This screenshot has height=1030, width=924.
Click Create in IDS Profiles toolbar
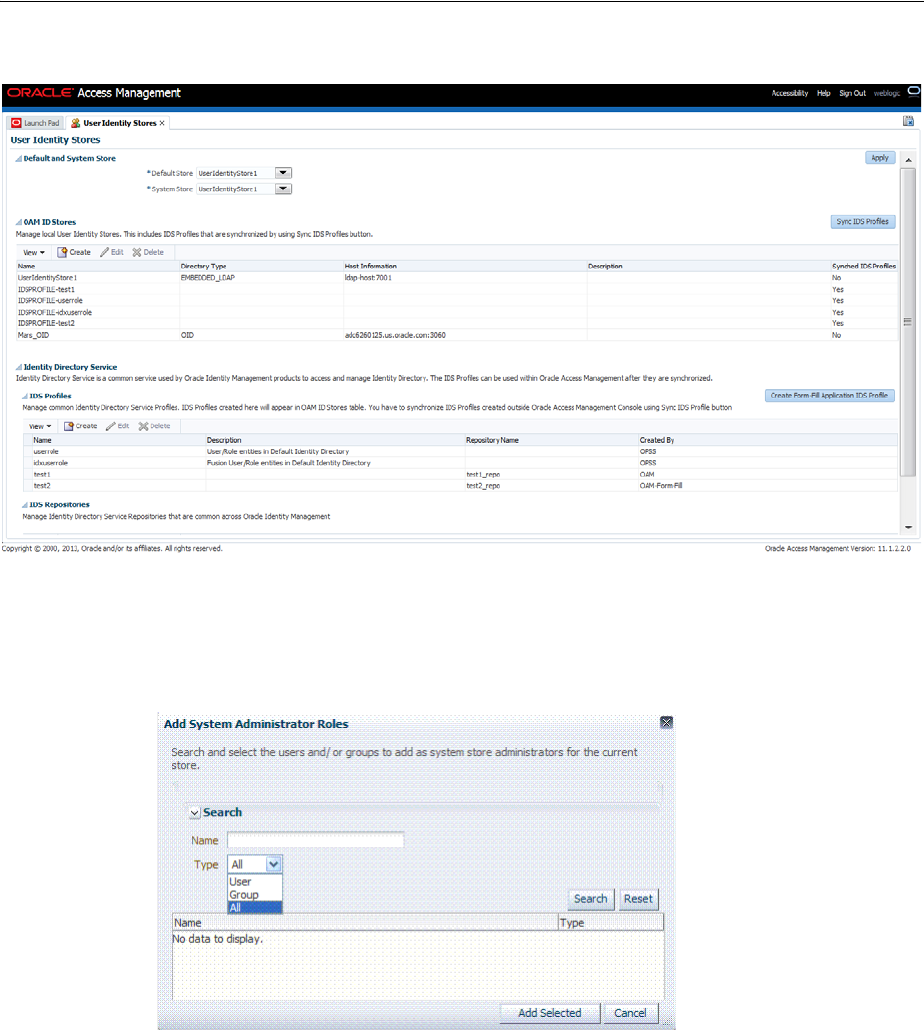pos(80,426)
